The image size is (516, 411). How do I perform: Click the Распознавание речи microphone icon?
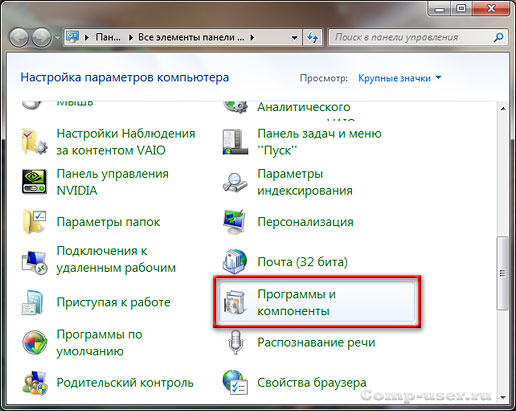coord(235,342)
